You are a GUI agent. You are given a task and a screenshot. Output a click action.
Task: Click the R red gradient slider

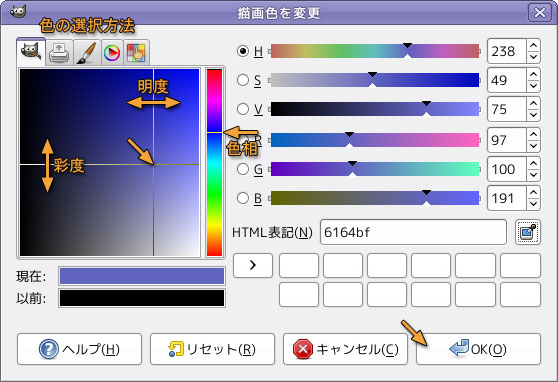[375, 140]
